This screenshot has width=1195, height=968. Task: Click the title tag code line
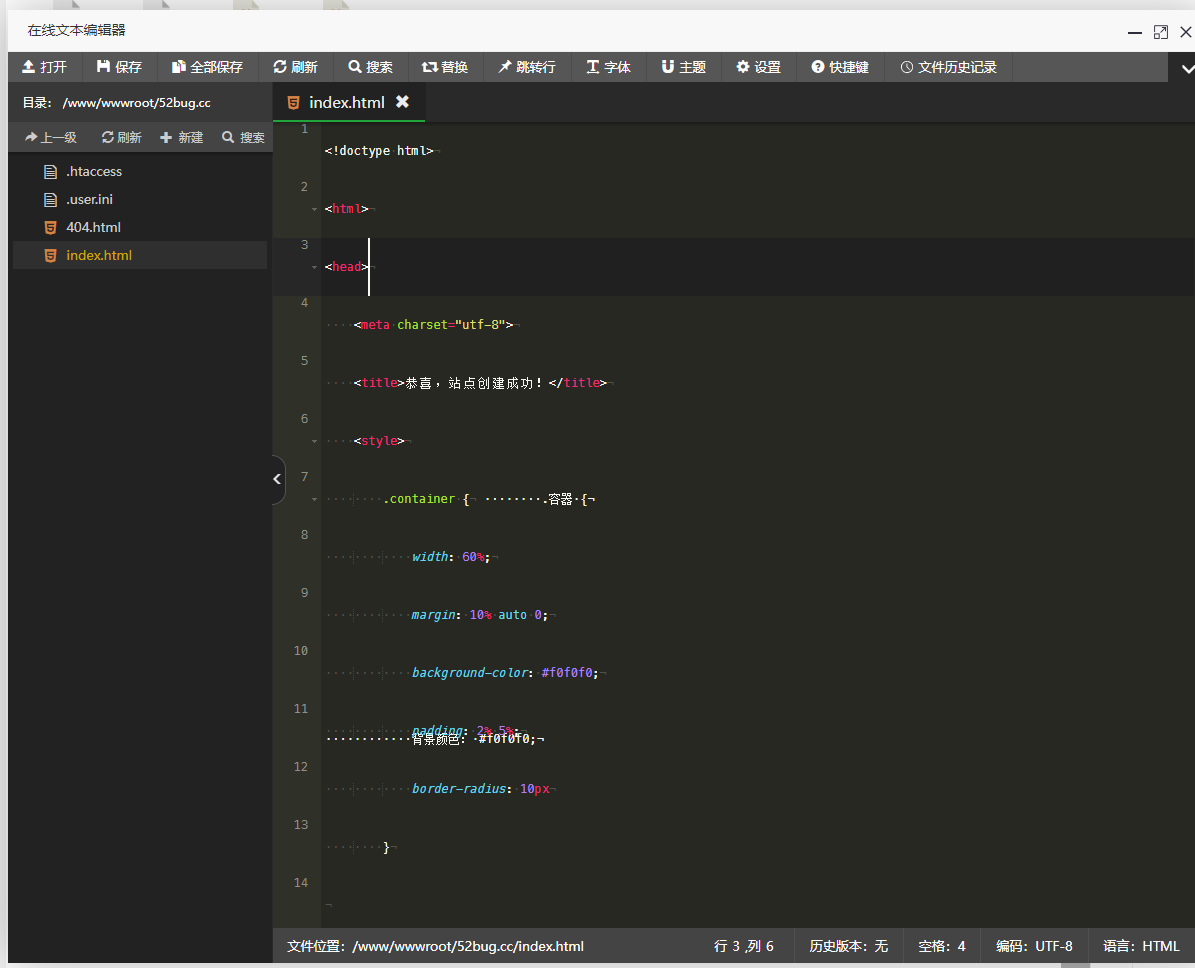[480, 383]
